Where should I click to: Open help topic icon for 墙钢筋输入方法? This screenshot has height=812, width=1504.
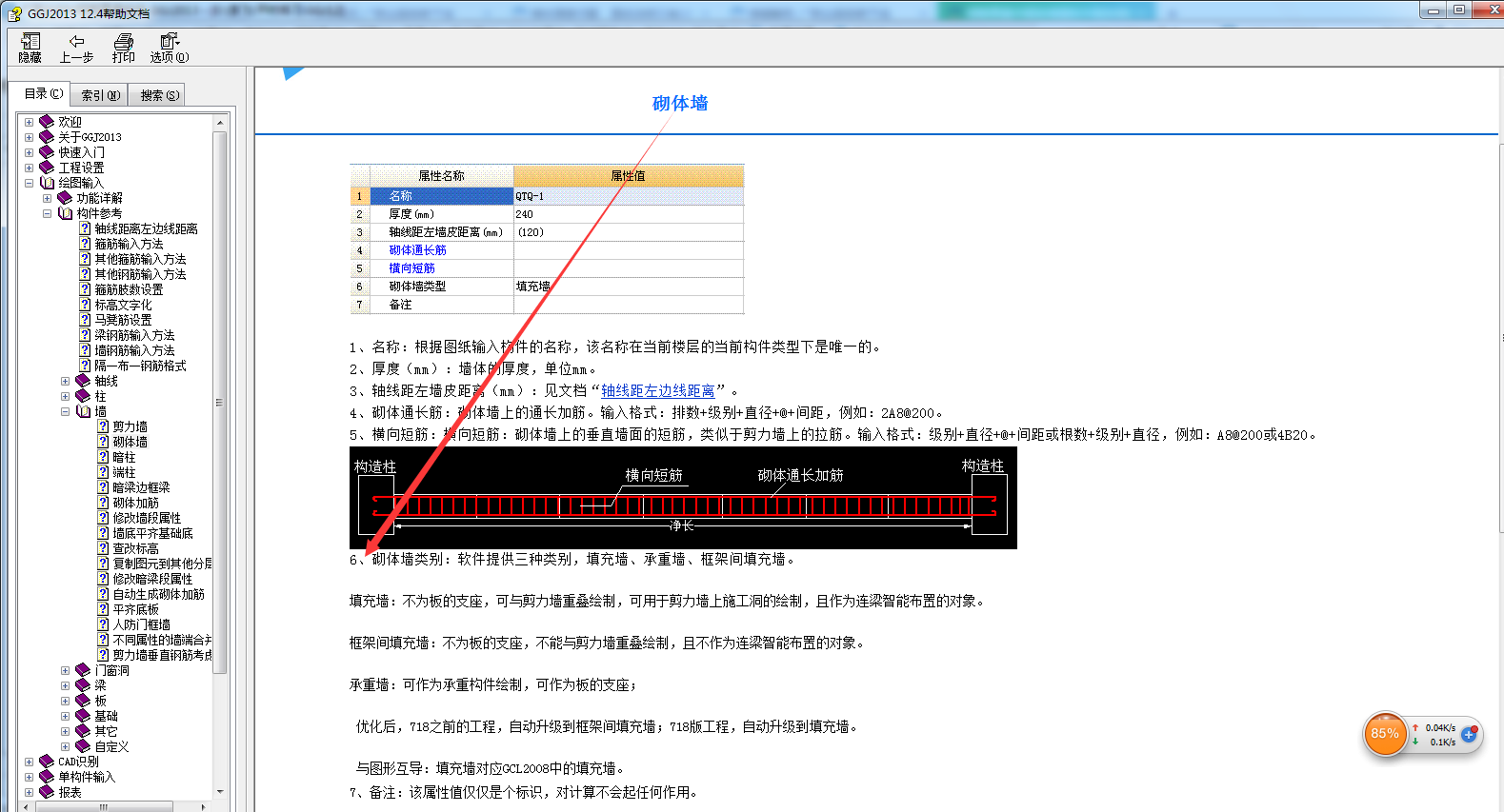pos(85,350)
